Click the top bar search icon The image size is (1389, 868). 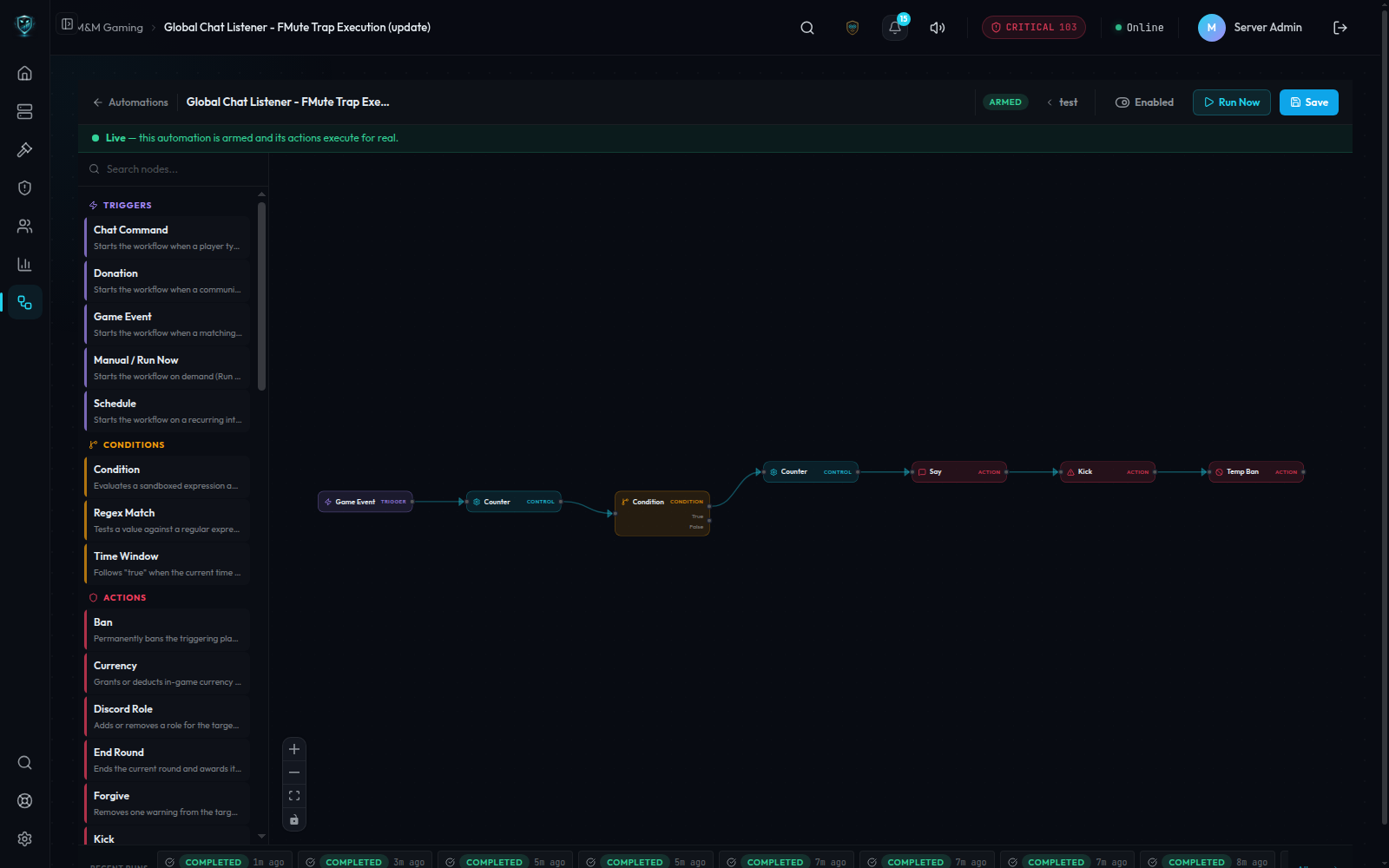tap(807, 28)
